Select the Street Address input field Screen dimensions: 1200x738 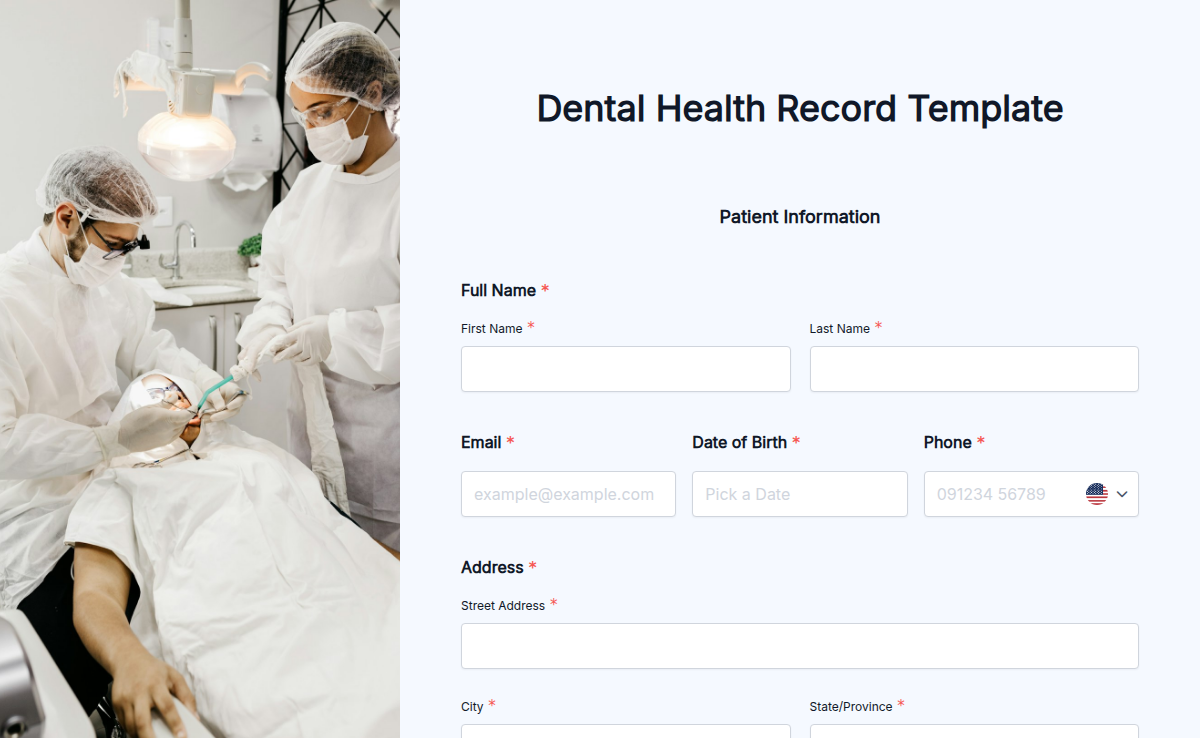799,645
